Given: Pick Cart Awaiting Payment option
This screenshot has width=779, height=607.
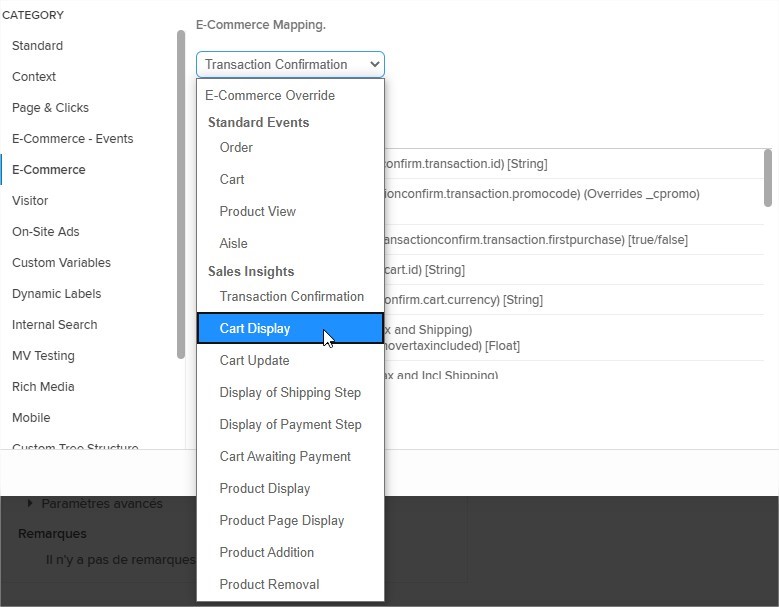Looking at the screenshot, I should coord(285,457).
